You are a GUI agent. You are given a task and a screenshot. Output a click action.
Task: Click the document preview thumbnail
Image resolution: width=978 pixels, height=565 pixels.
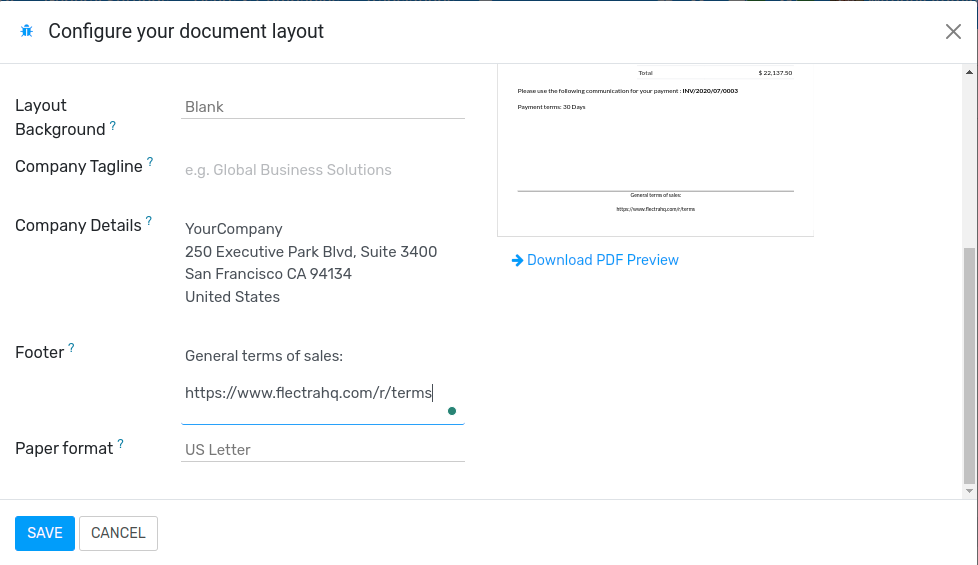655,150
